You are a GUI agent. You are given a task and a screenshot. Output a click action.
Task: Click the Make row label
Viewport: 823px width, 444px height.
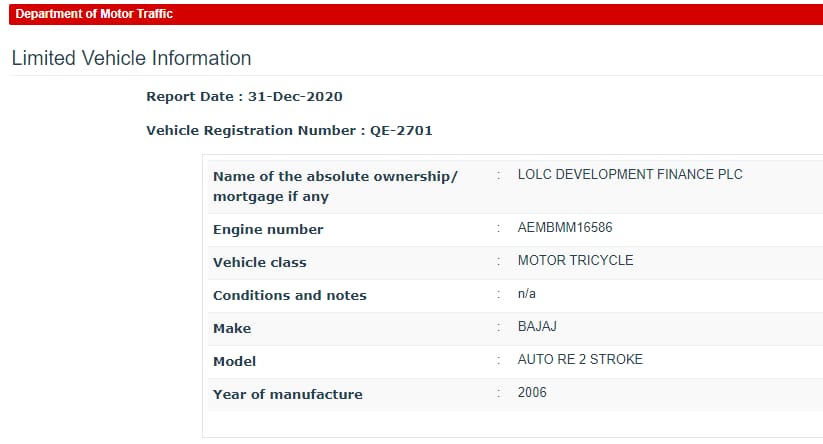tap(232, 329)
